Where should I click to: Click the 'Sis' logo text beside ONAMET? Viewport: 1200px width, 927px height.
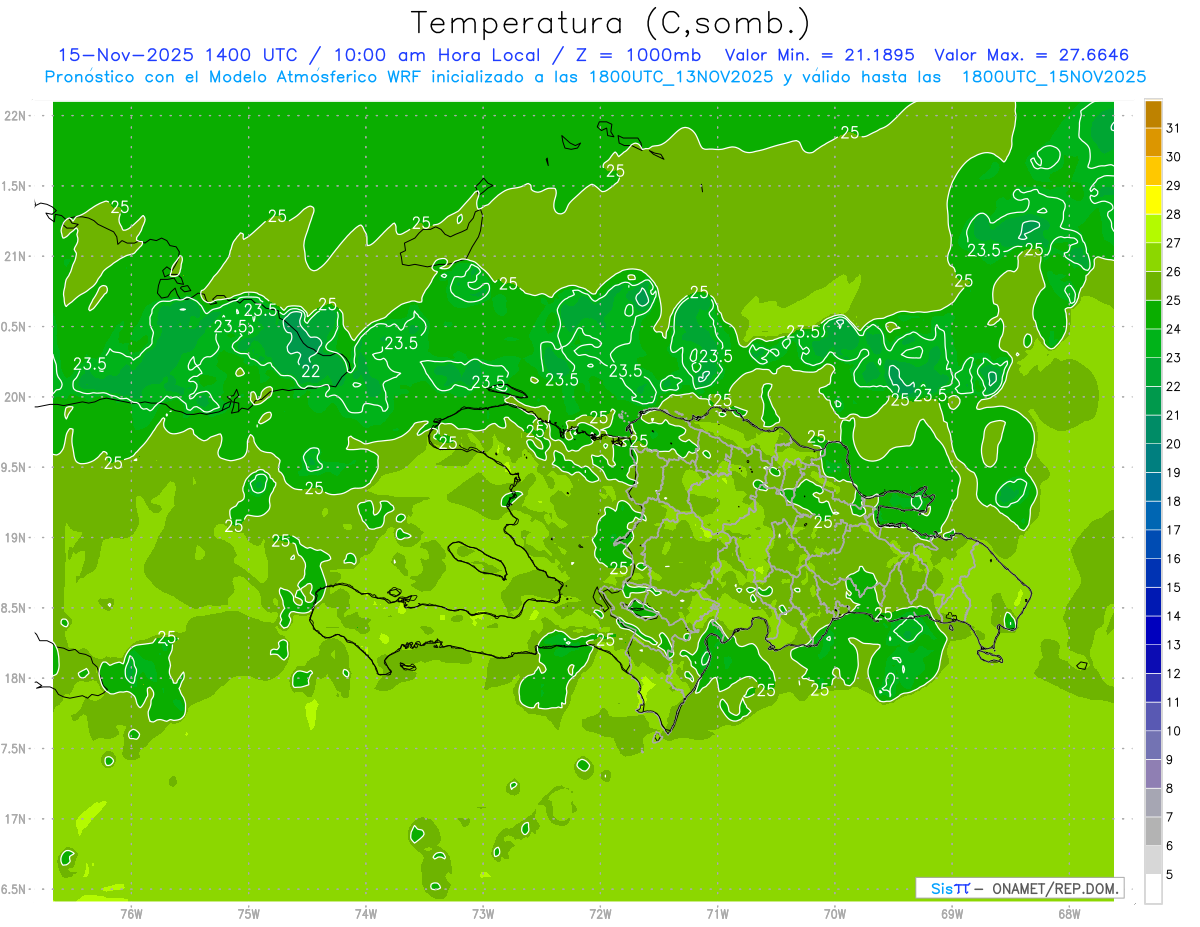[x=943, y=888]
